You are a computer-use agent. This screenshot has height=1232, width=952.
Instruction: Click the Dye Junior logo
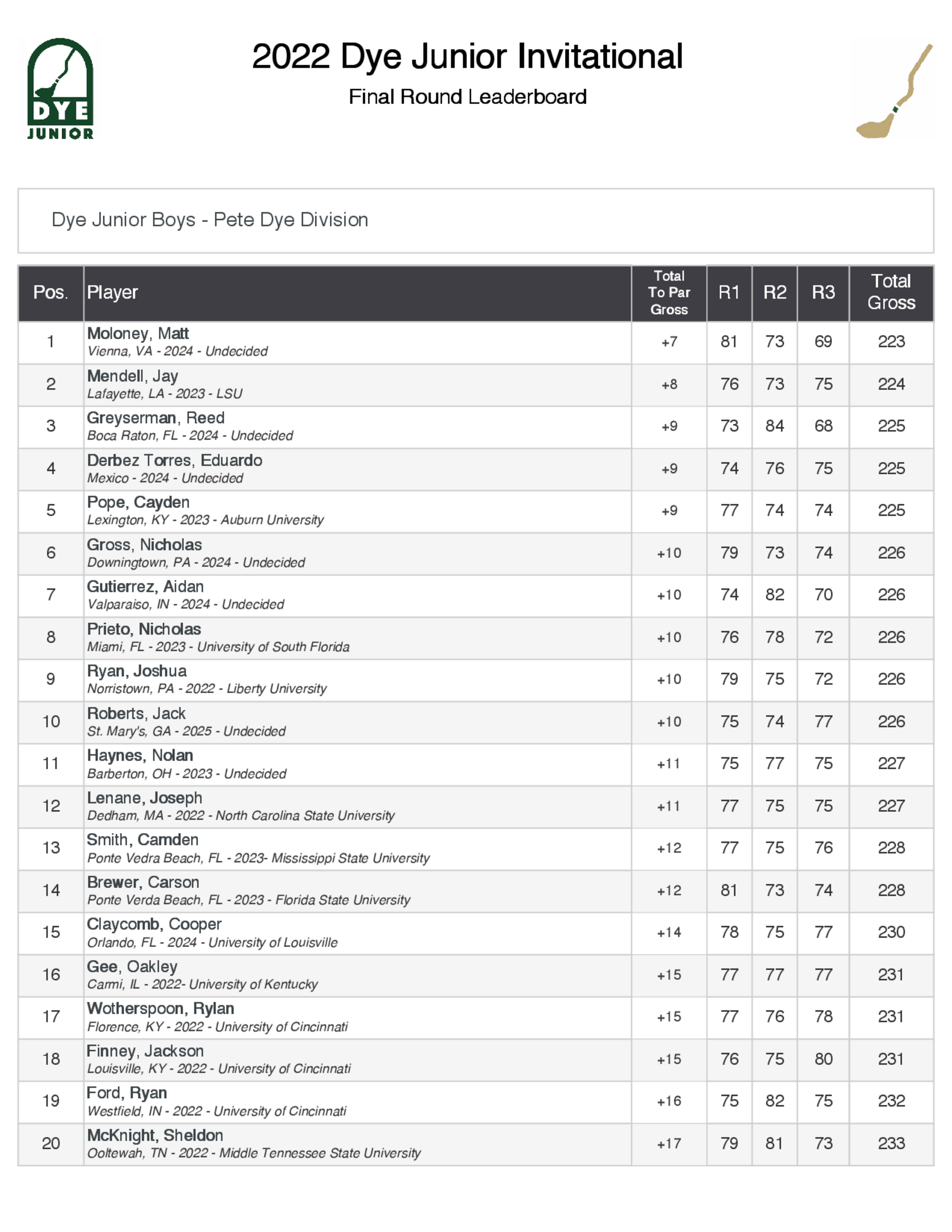point(60,89)
